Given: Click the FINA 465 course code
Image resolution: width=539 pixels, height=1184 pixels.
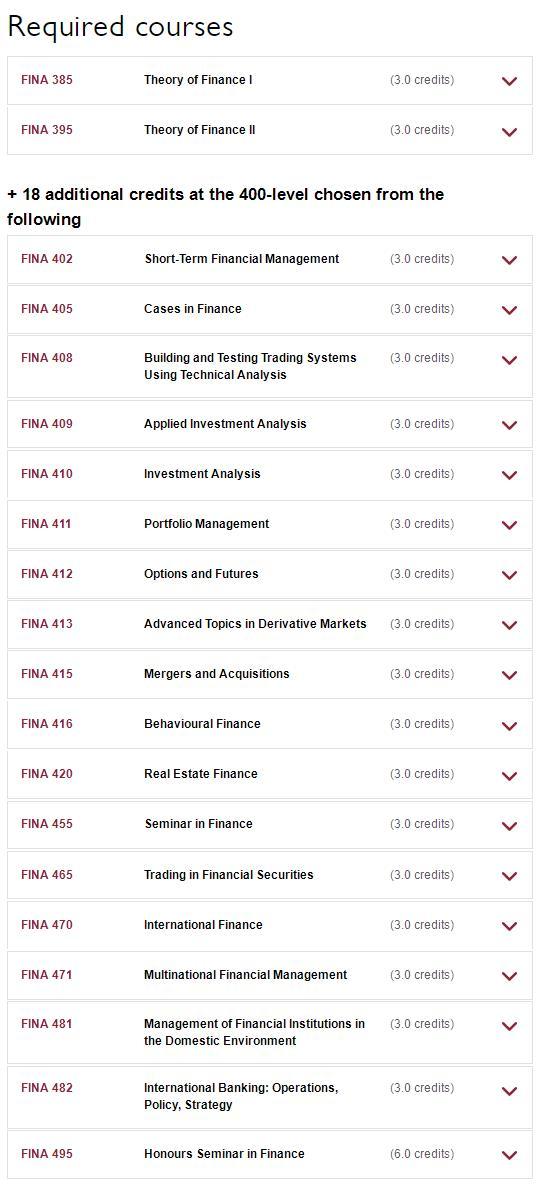Looking at the screenshot, I should pyautogui.click(x=47, y=874).
